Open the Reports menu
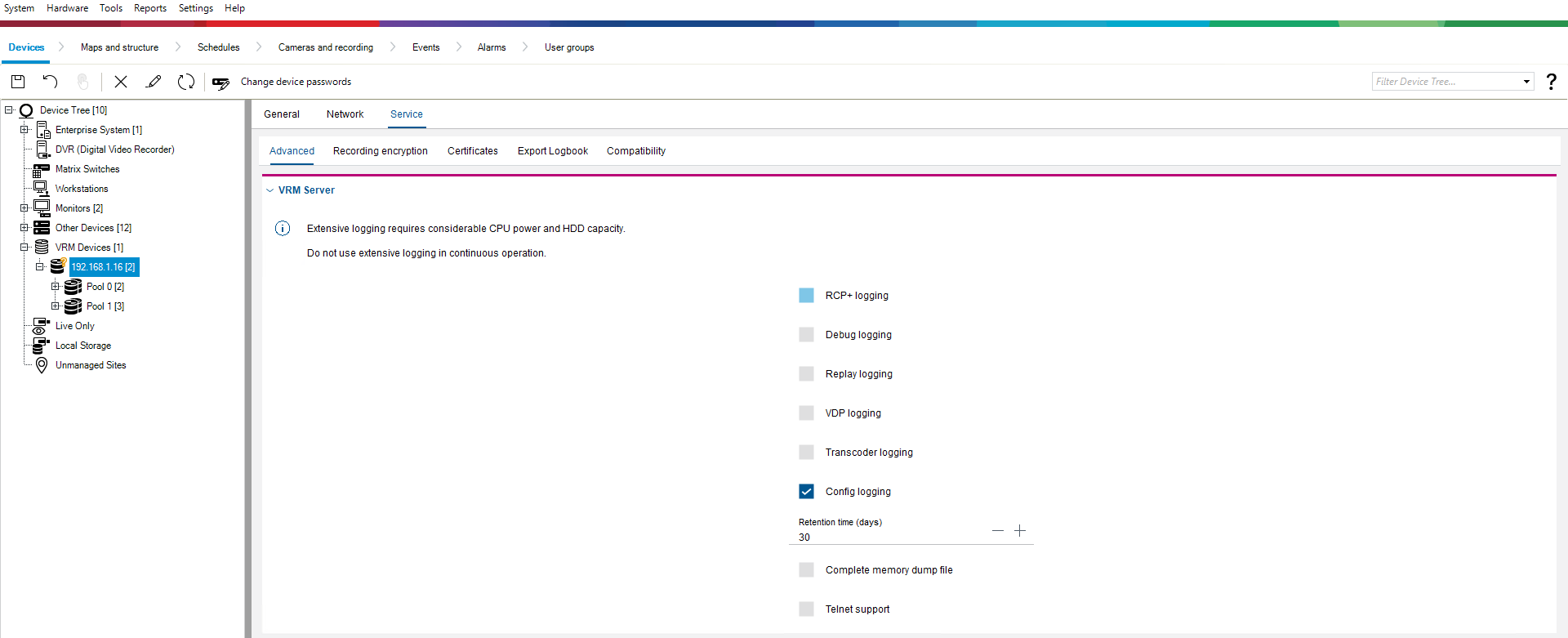 coord(150,8)
